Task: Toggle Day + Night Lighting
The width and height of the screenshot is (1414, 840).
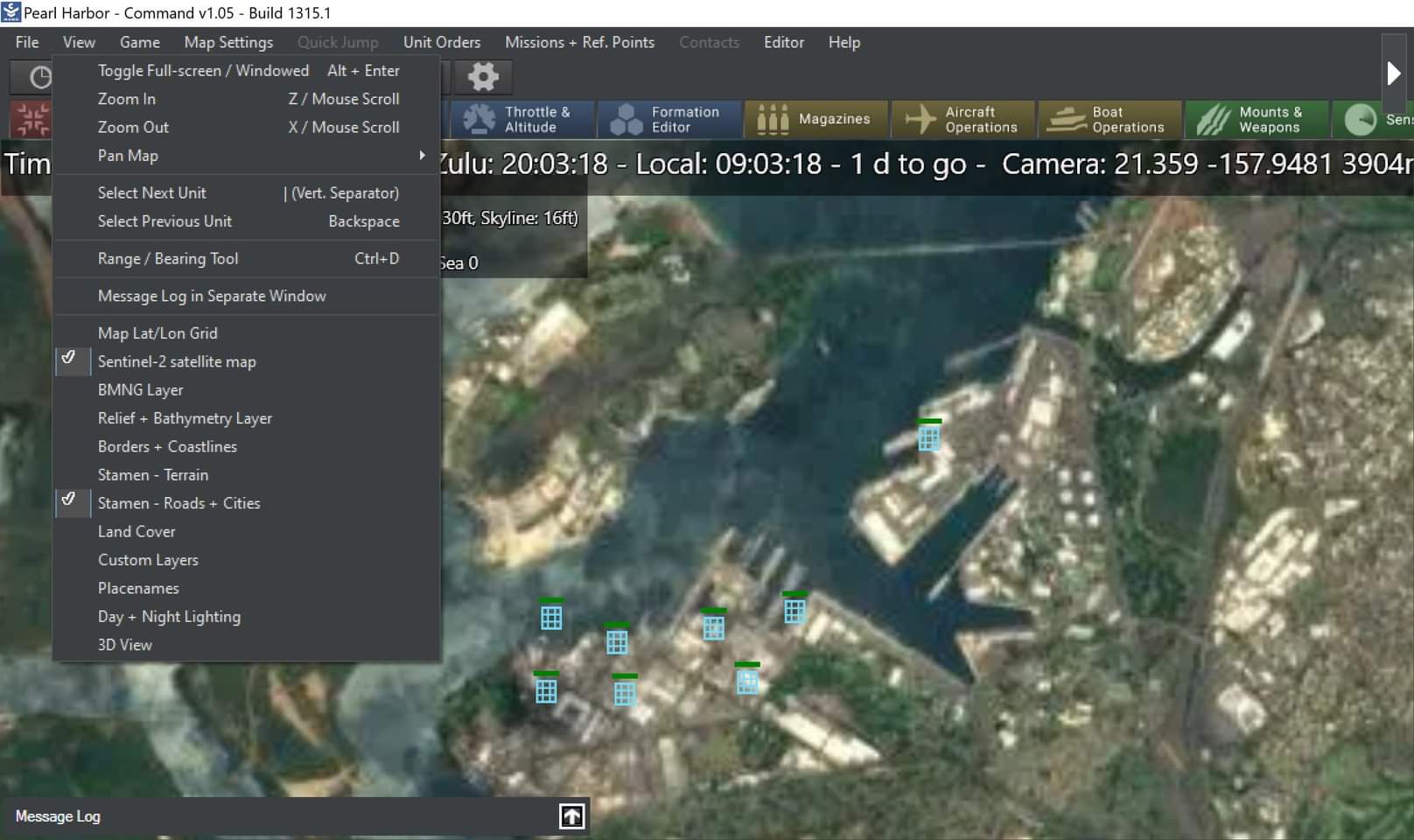Action: (246, 617)
